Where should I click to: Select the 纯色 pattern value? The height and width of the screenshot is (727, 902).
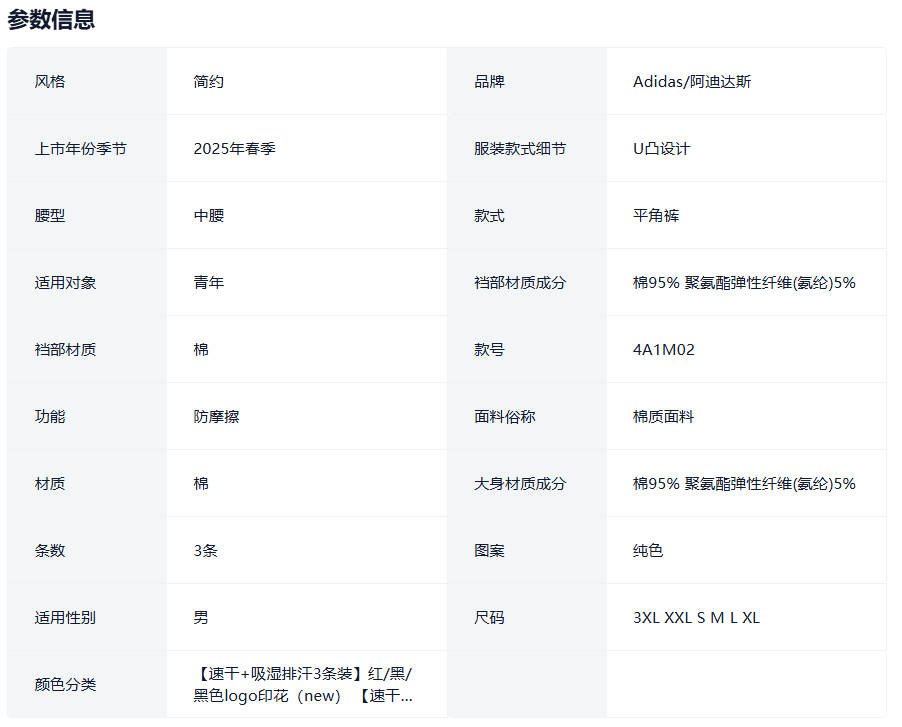click(x=648, y=551)
